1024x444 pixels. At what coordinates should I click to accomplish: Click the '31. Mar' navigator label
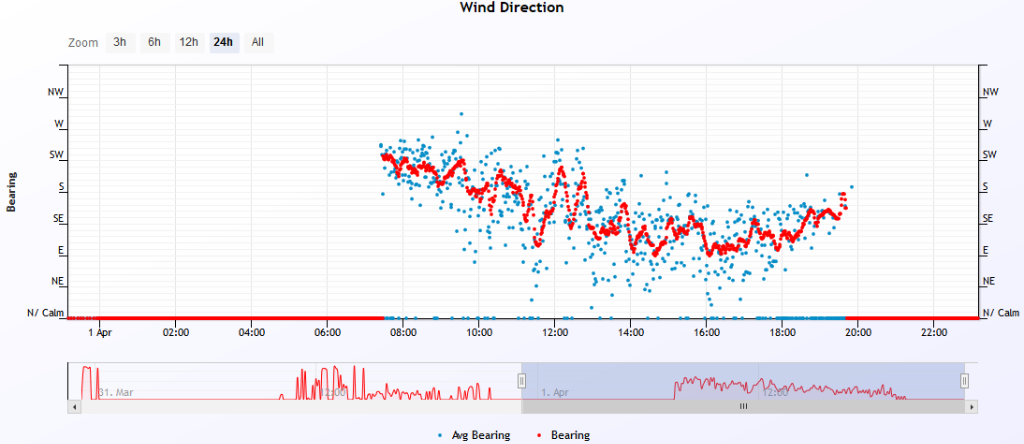click(x=116, y=392)
